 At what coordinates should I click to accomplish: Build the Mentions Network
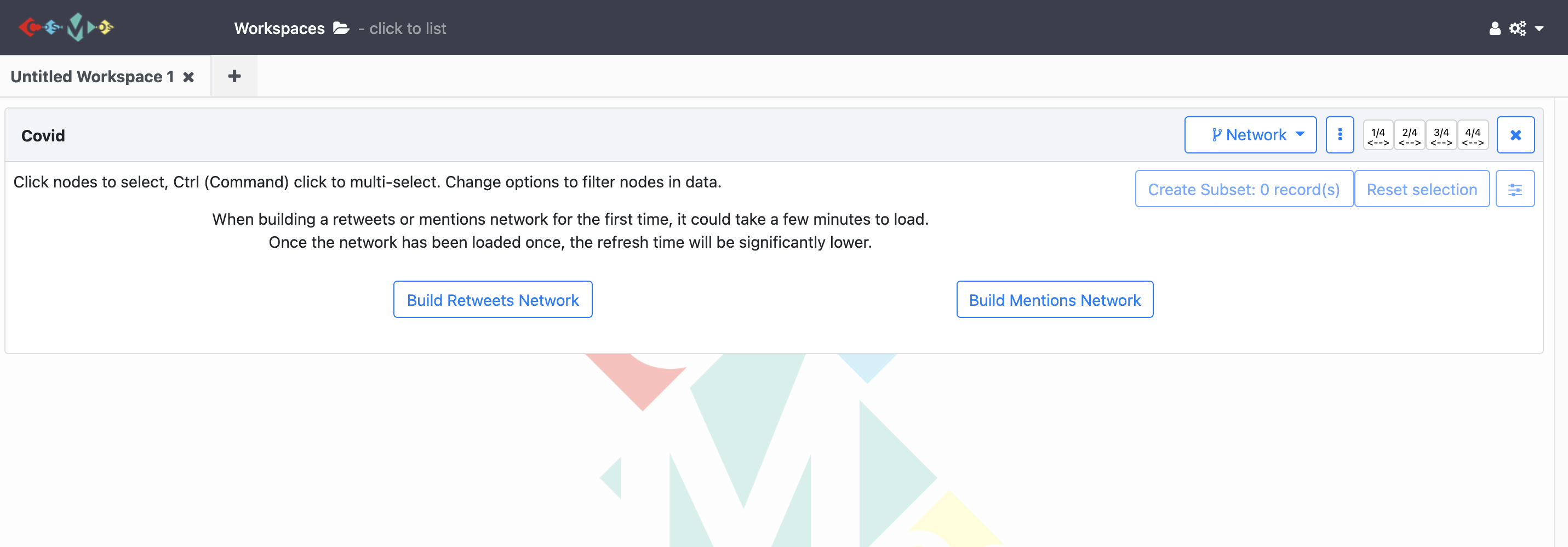[x=1055, y=299]
